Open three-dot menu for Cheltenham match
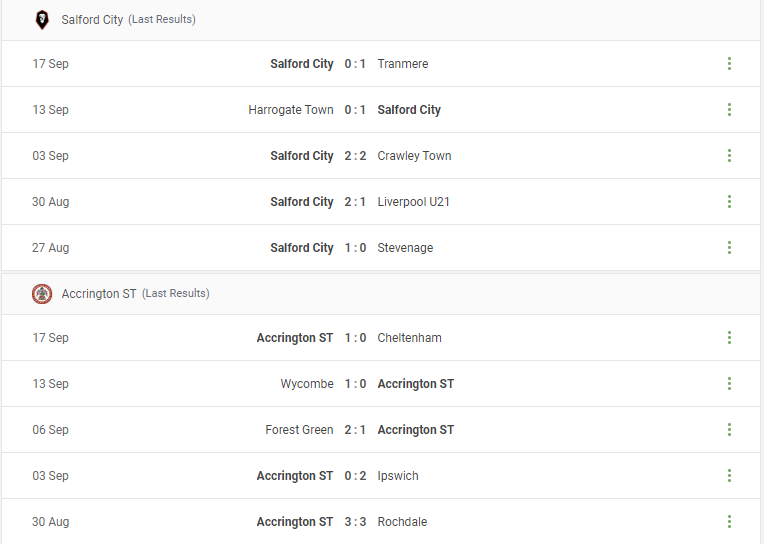Image resolution: width=764 pixels, height=544 pixels. click(729, 338)
